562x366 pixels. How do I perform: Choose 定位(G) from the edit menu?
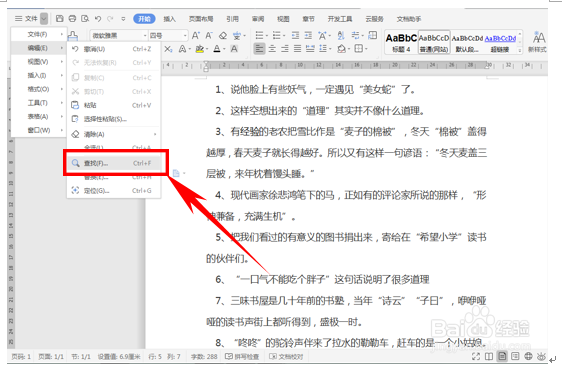(114, 191)
